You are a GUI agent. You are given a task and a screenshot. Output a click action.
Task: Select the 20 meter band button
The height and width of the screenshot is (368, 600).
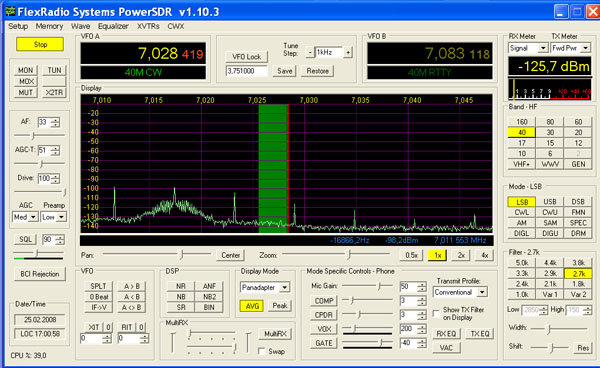(578, 132)
